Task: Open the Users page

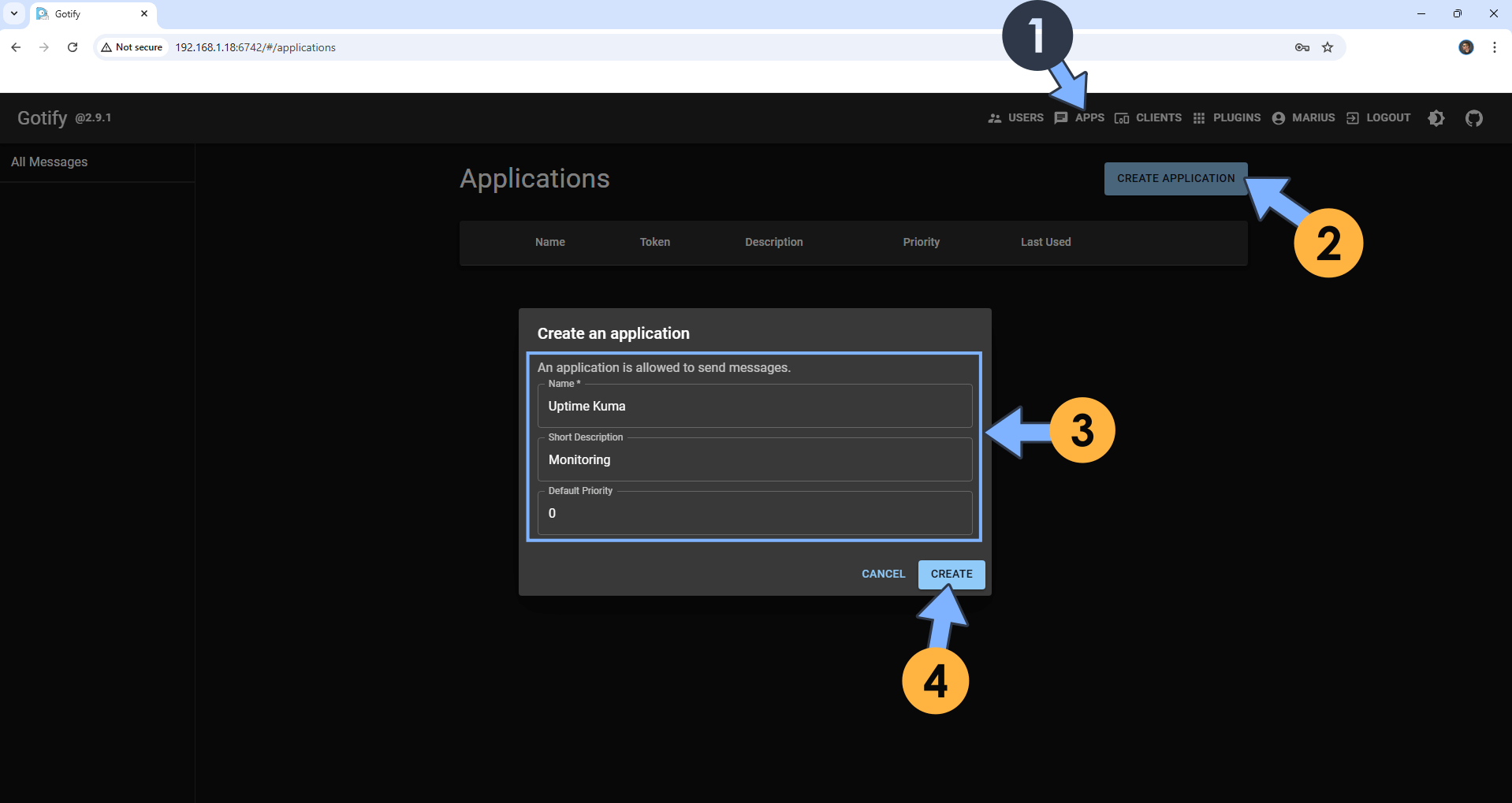Action: [x=1015, y=118]
